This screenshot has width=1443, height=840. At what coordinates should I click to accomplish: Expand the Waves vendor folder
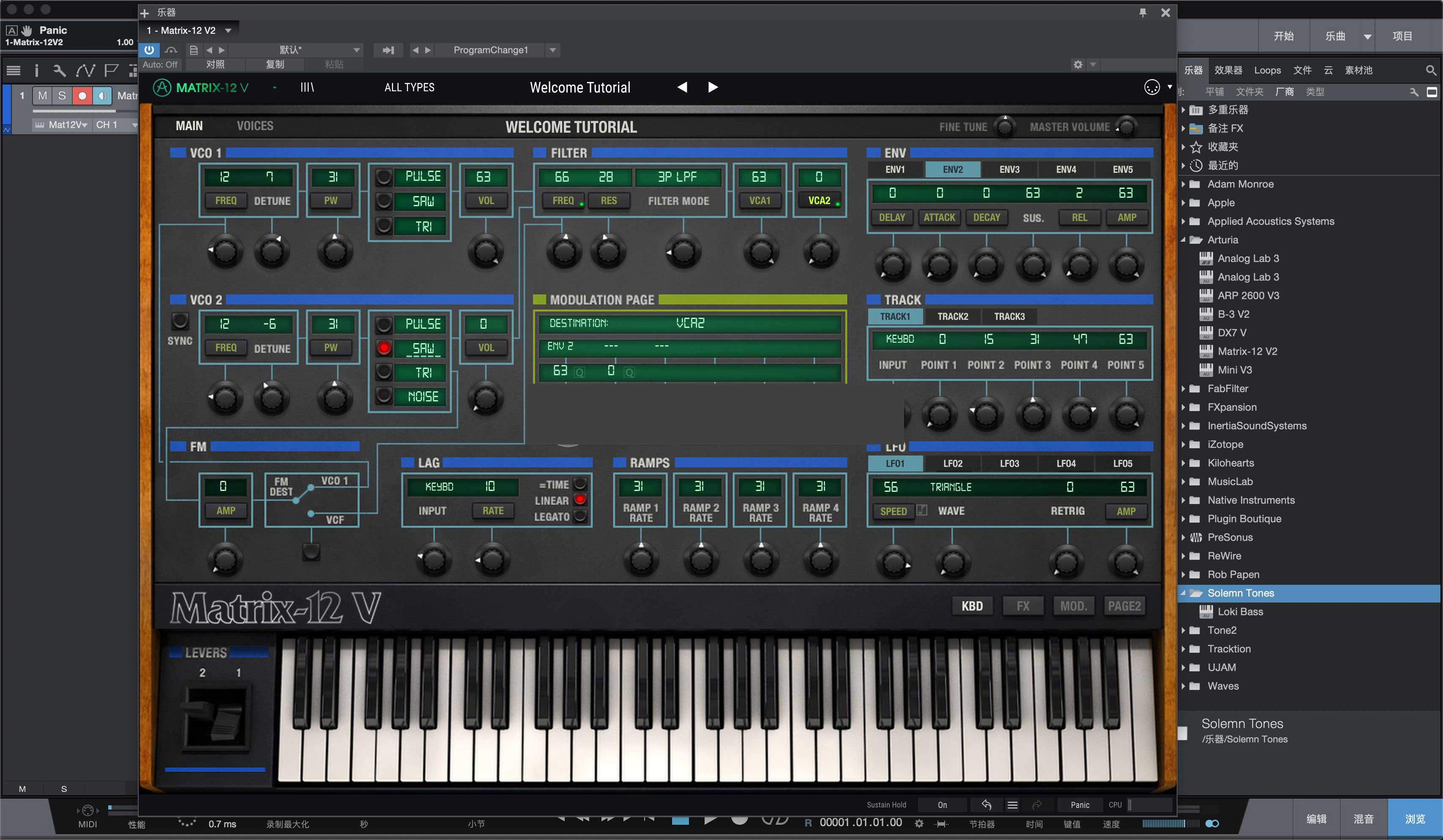(x=1183, y=686)
